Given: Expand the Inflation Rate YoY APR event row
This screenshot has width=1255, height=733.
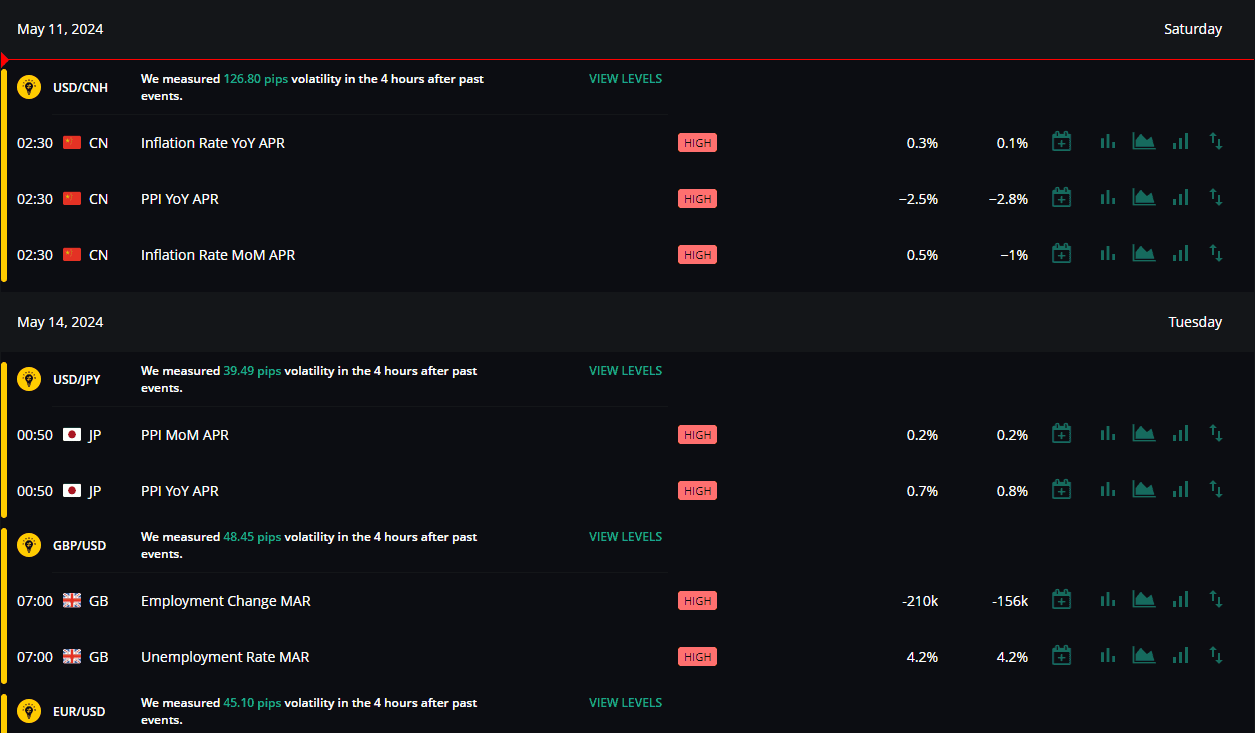Looking at the screenshot, I should [627, 143].
